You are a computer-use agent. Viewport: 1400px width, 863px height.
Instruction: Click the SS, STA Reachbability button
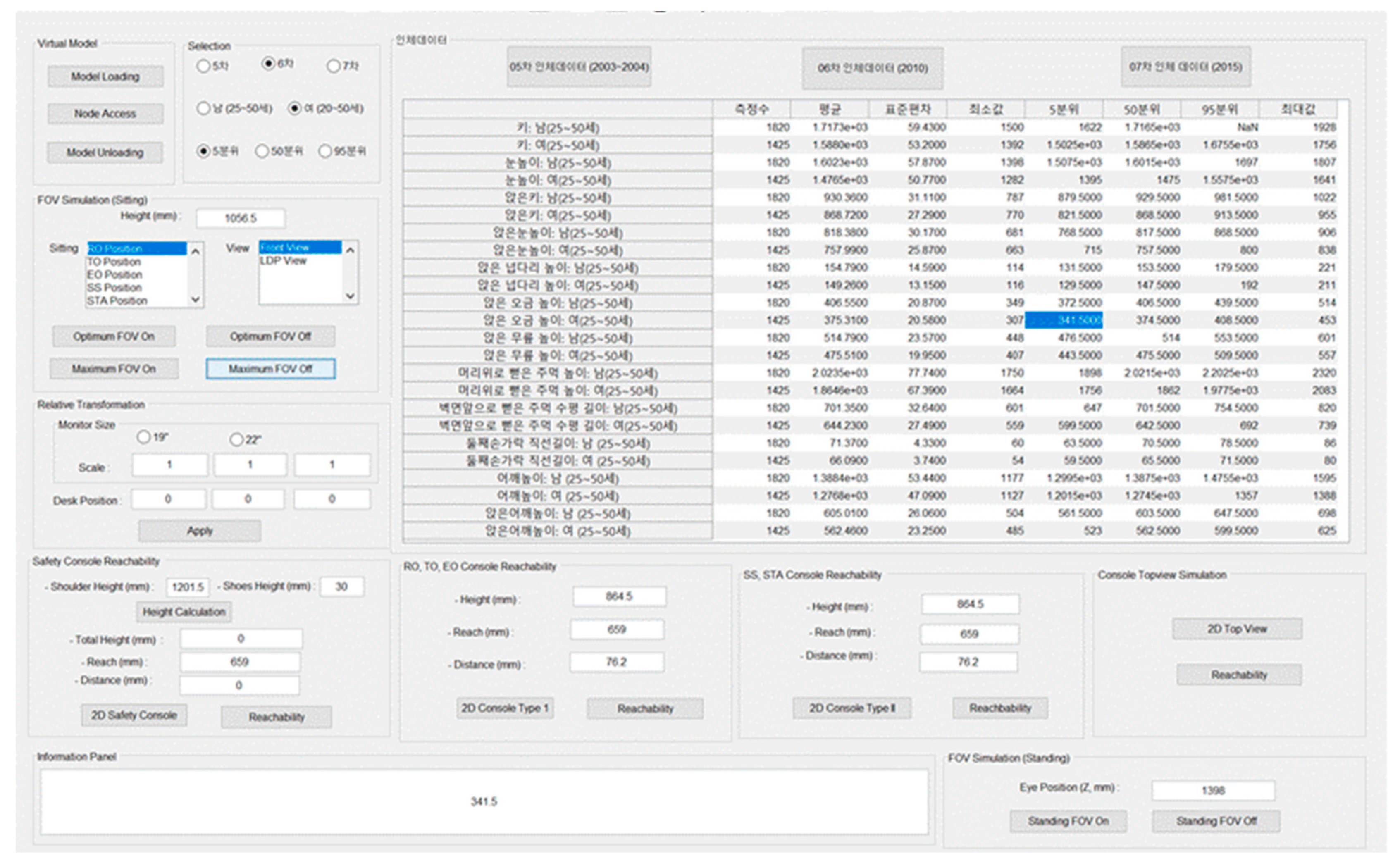coord(1000,708)
